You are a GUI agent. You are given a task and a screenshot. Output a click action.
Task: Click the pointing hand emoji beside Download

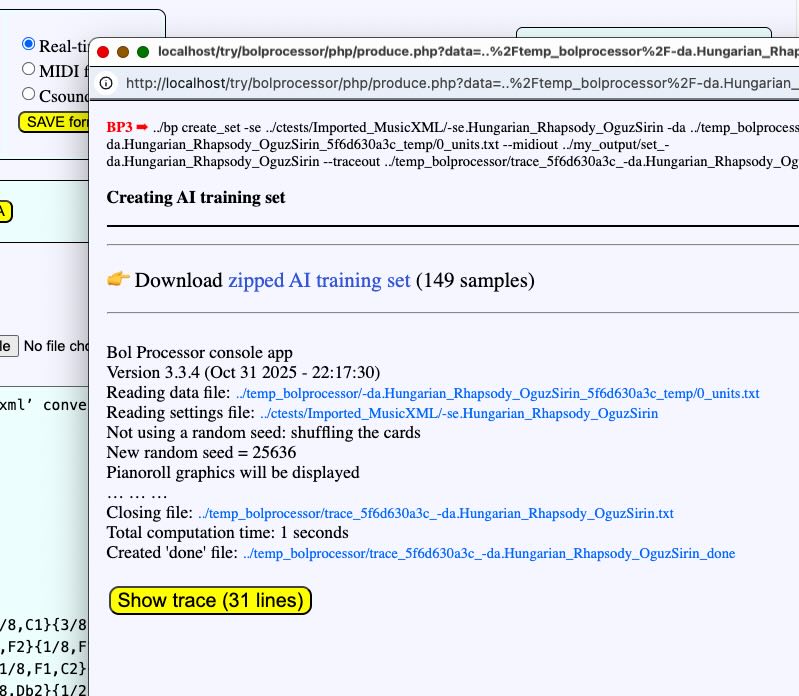118,280
